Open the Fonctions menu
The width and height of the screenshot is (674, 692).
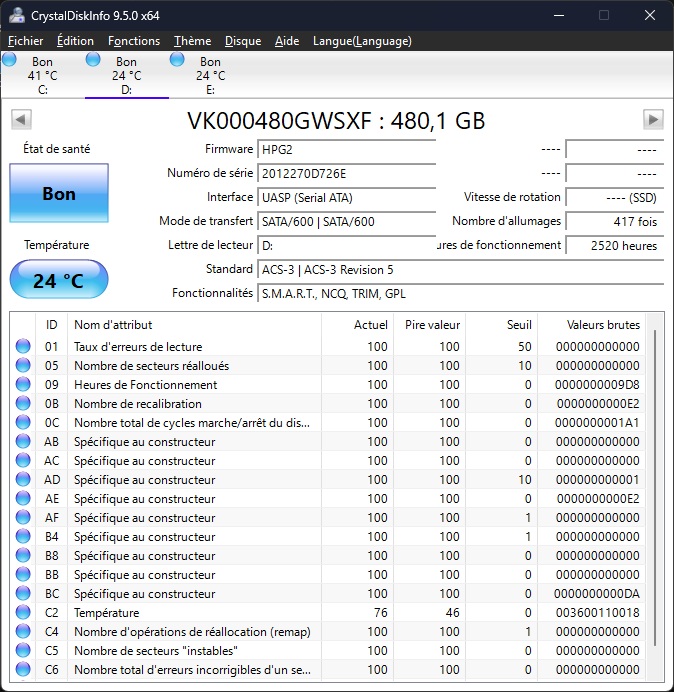pyautogui.click(x=134, y=41)
